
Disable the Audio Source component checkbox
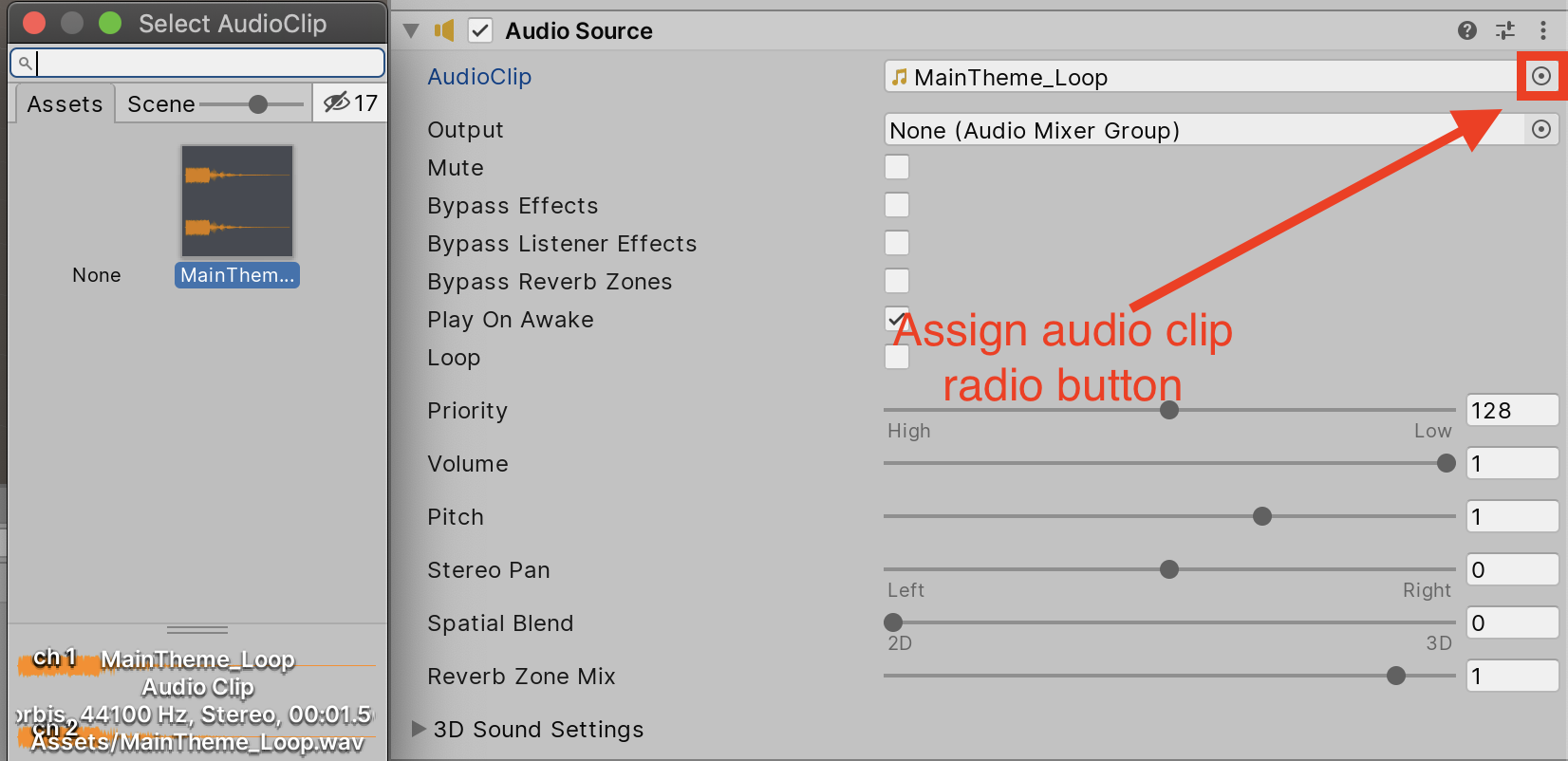[x=480, y=30]
